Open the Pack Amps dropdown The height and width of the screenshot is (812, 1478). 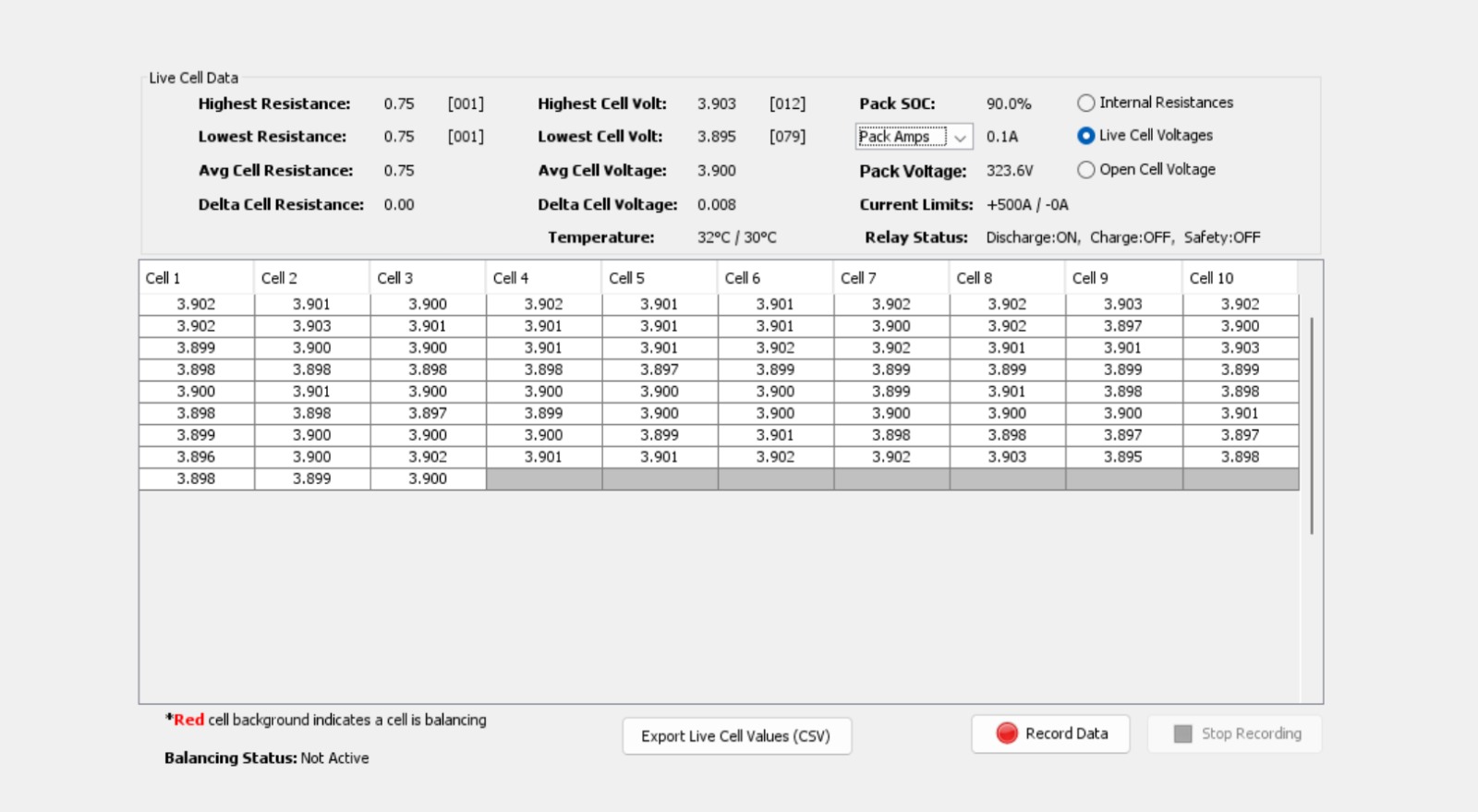[914, 137]
